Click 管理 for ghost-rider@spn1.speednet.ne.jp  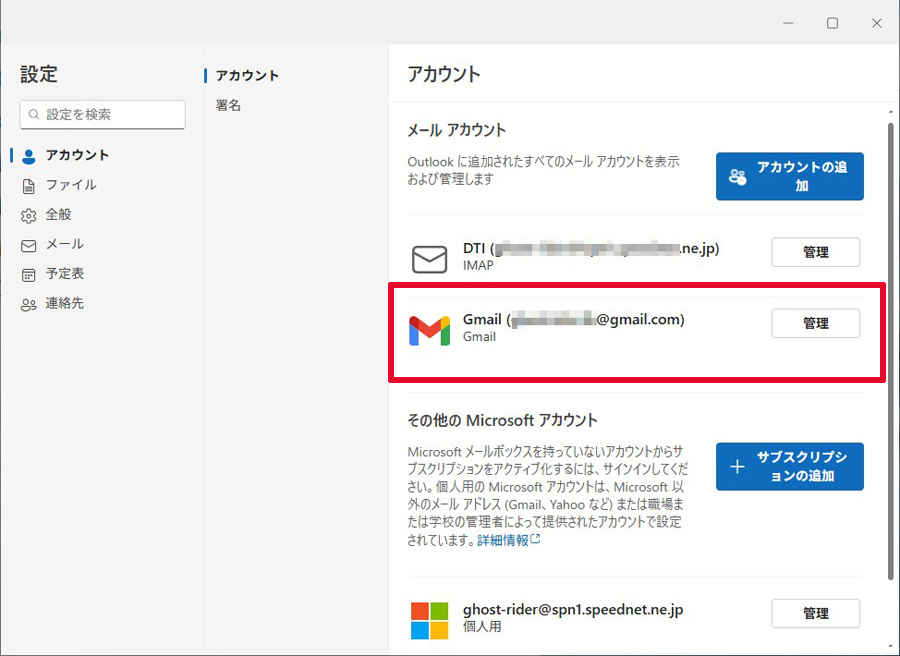816,614
